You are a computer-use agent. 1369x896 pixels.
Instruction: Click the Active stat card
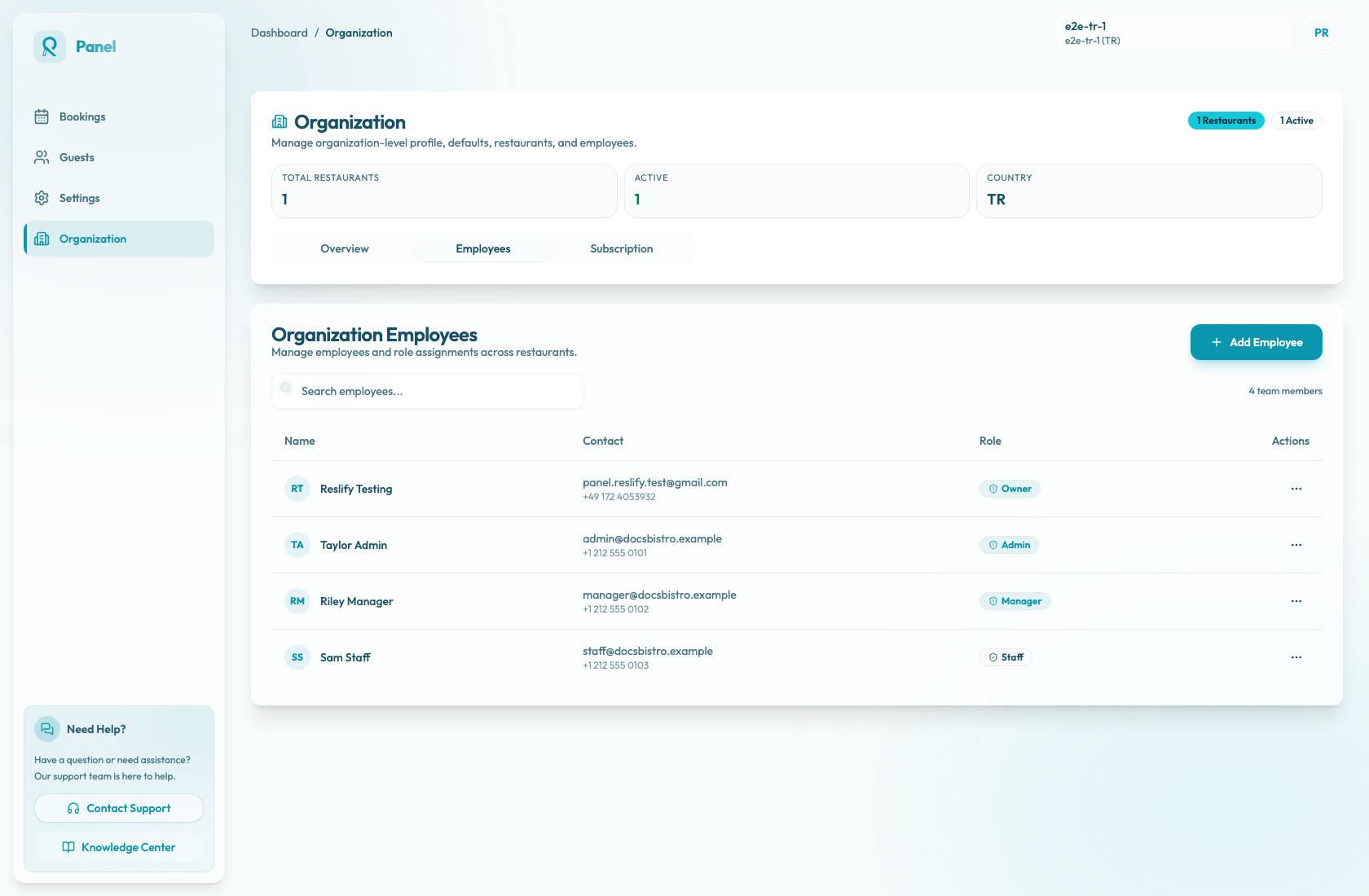[796, 191]
